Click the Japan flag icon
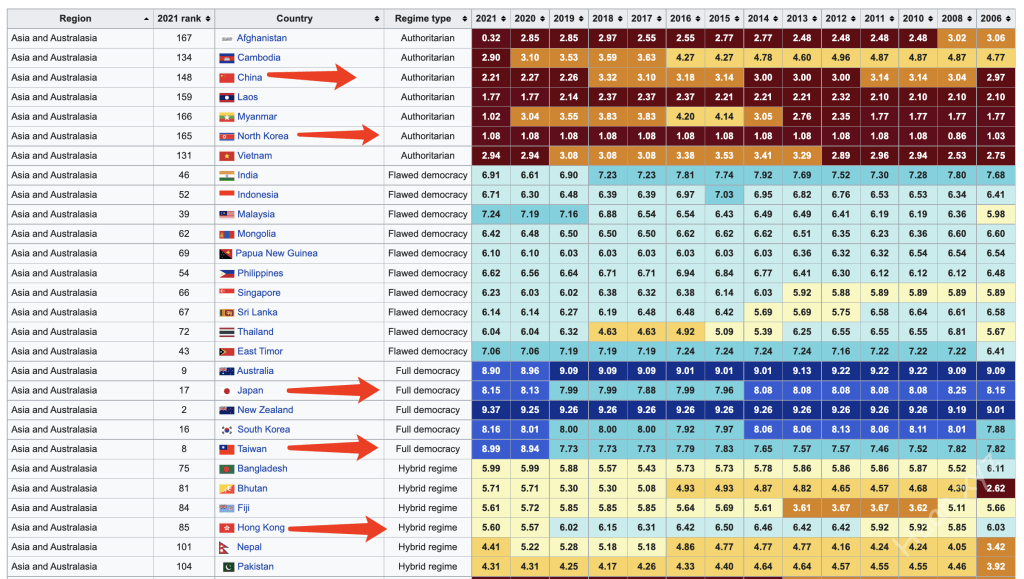The height and width of the screenshot is (579, 1024). click(227, 391)
